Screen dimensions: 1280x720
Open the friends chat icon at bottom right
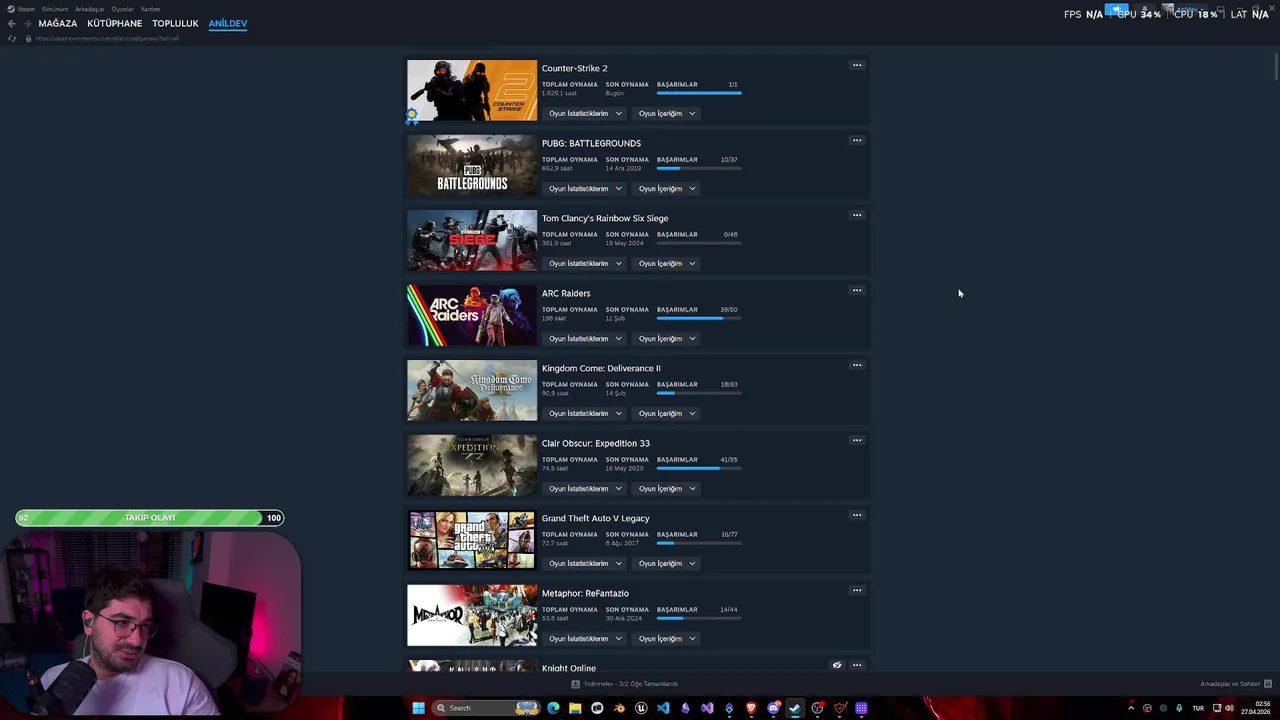click(x=1268, y=684)
